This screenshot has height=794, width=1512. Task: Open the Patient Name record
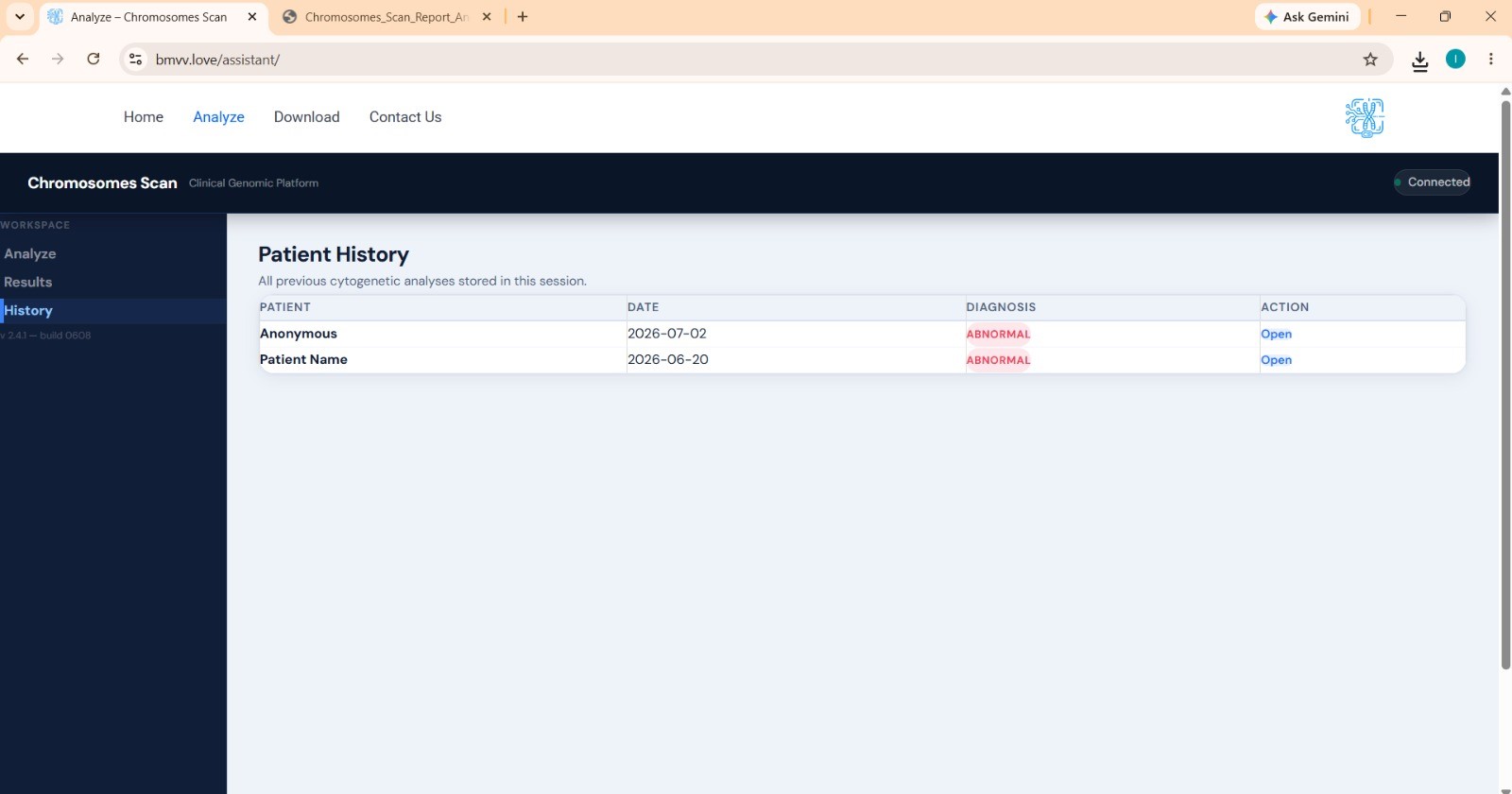(1276, 360)
